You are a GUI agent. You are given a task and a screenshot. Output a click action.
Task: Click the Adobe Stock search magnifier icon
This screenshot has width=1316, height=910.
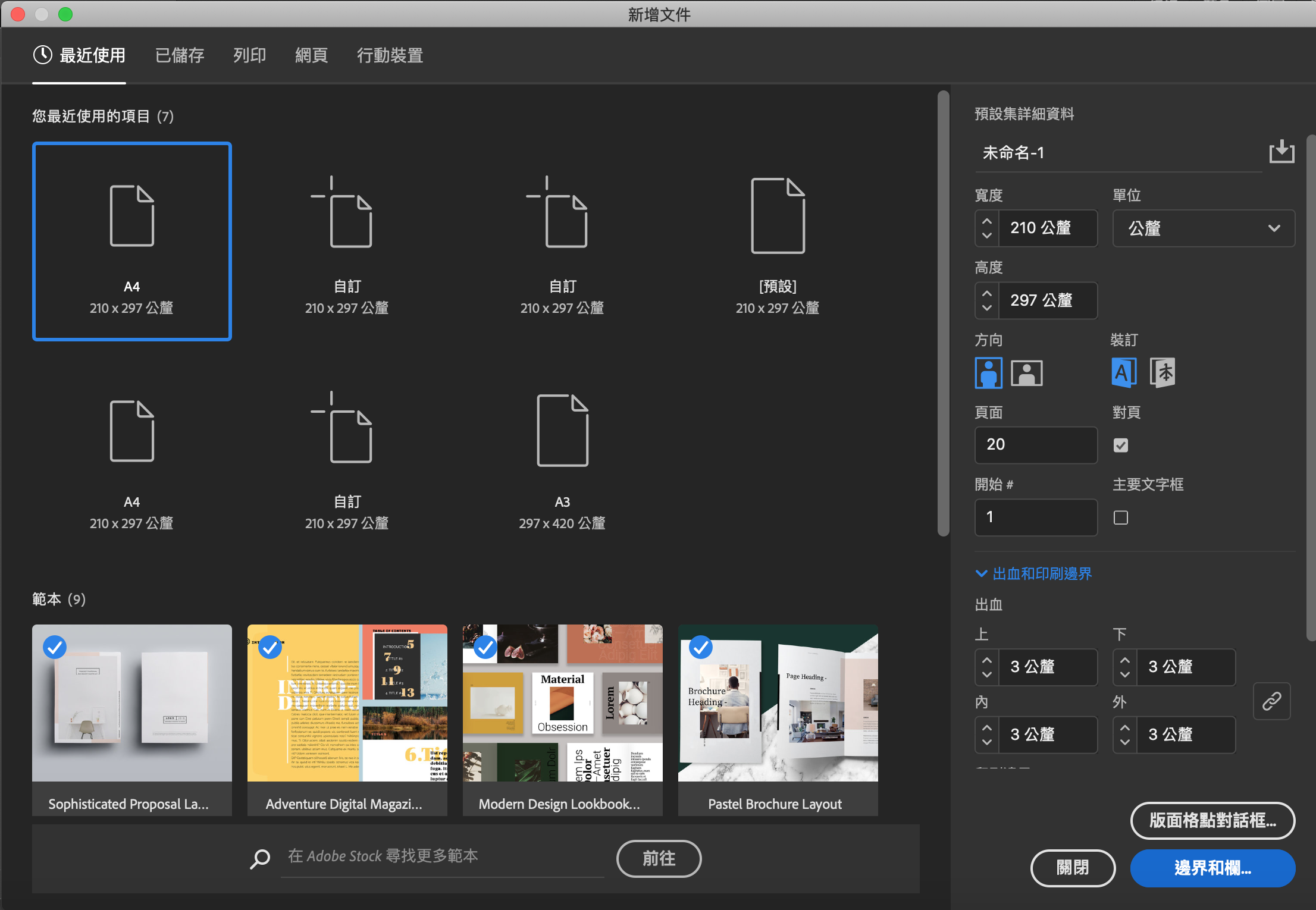pos(260,858)
